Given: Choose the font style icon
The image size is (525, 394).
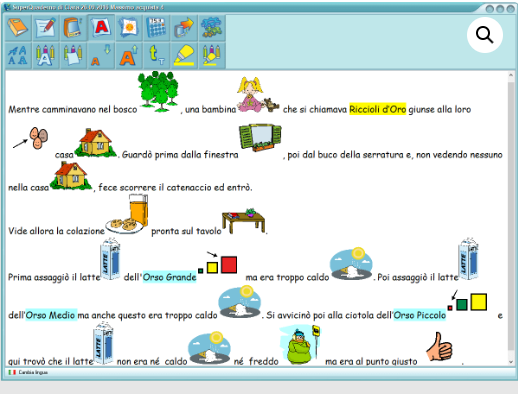Looking at the screenshot, I should click(x=18, y=56).
